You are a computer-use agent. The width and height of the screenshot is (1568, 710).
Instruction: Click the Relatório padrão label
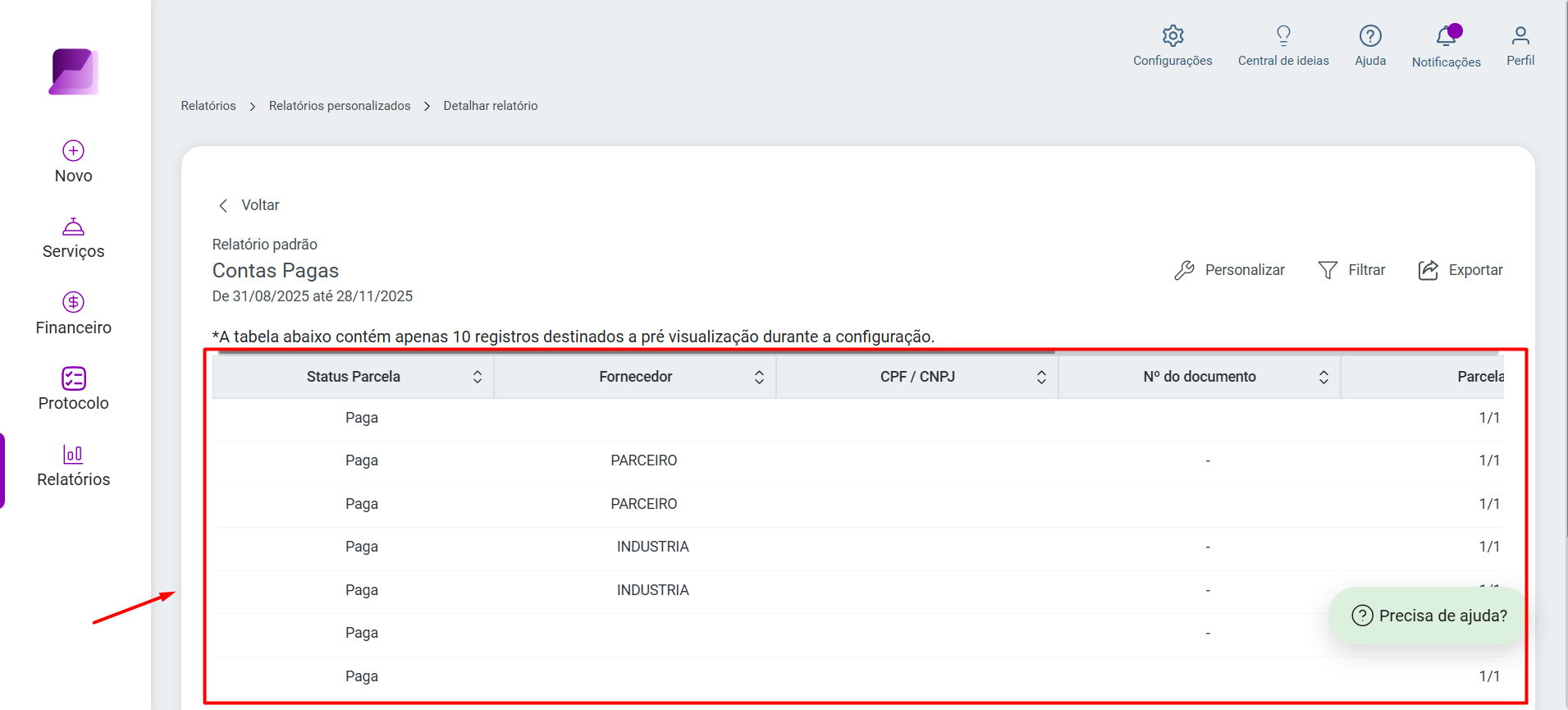pyautogui.click(x=264, y=245)
